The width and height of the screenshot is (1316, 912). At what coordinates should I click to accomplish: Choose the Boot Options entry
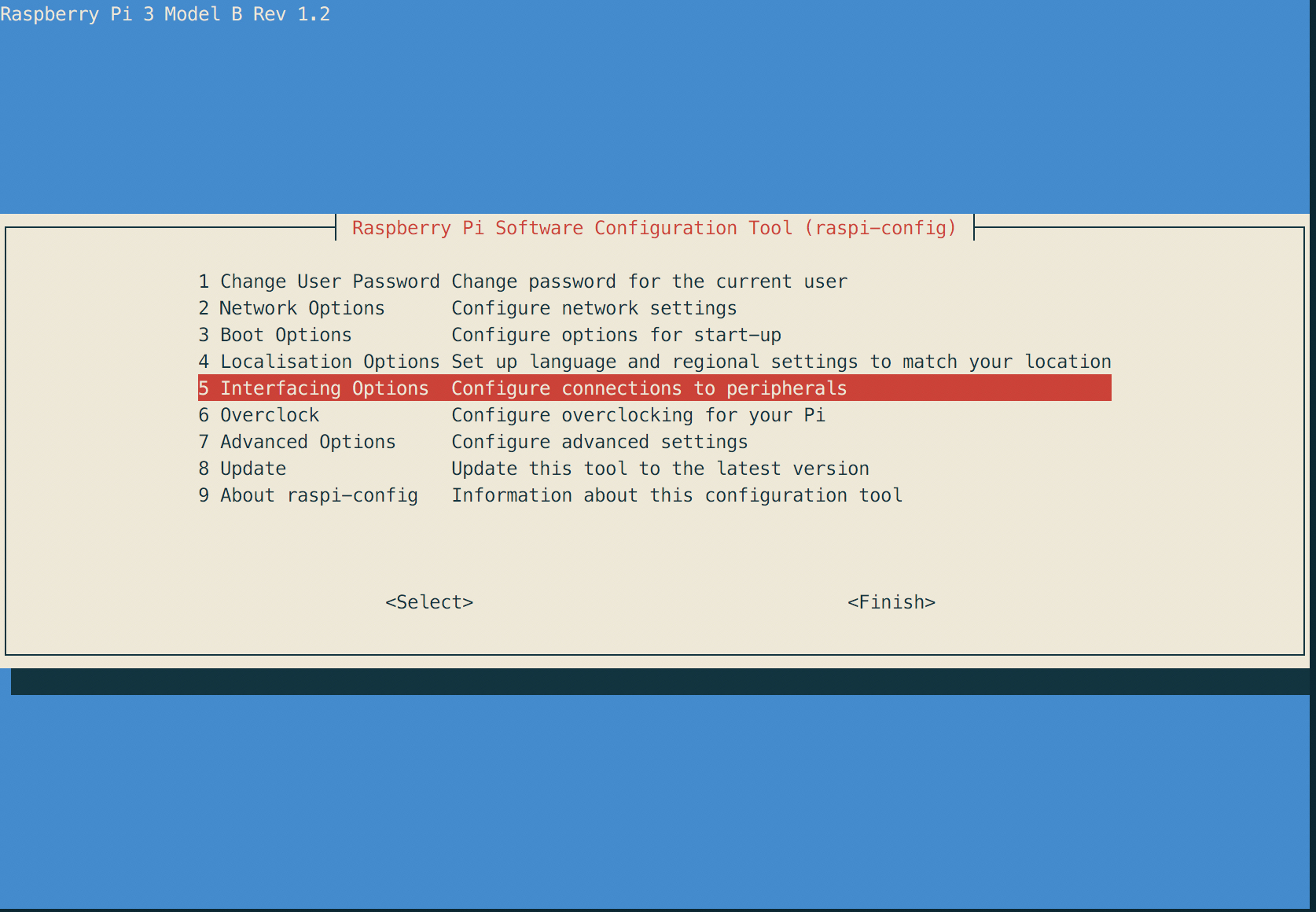(654, 335)
